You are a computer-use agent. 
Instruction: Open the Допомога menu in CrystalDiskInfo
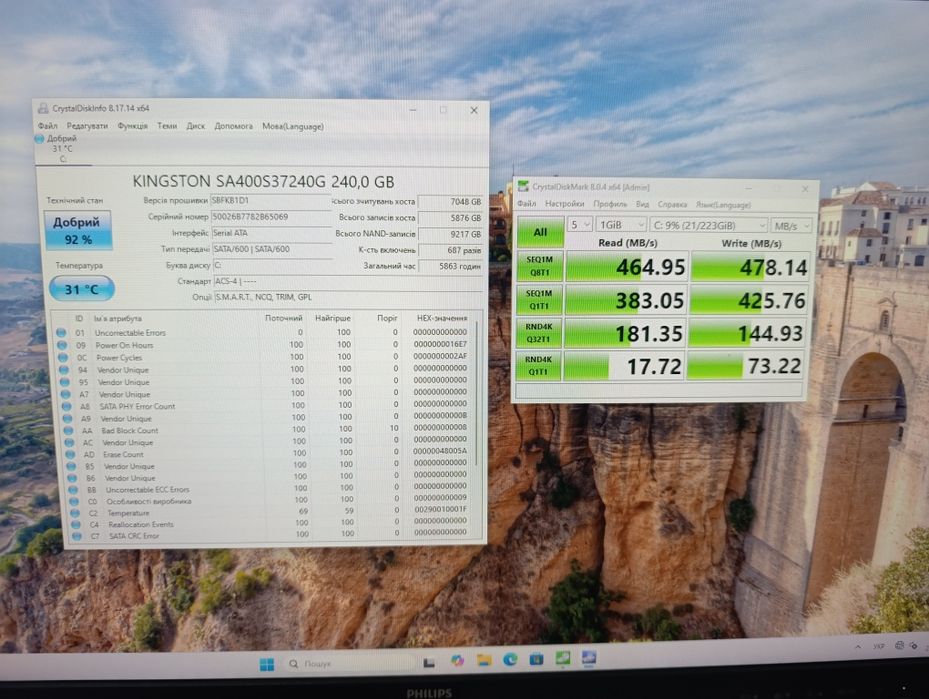(233, 126)
